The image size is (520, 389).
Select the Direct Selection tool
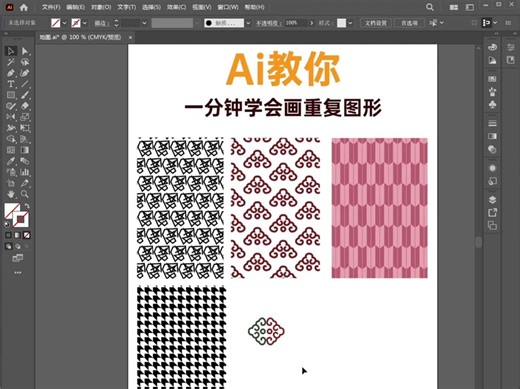pyautogui.click(x=25, y=51)
